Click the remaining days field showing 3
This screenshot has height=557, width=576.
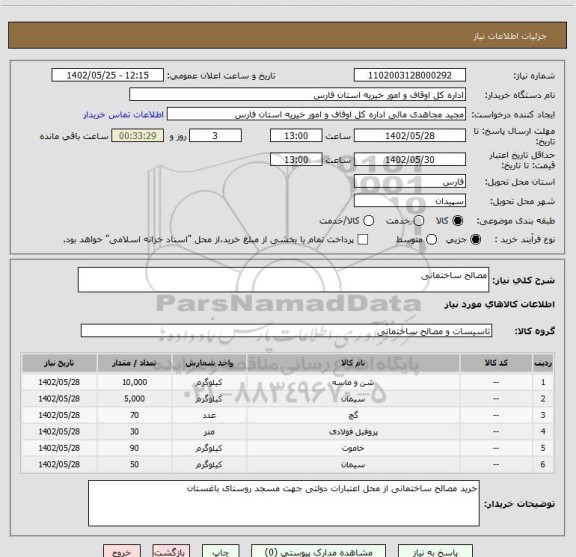215,136
